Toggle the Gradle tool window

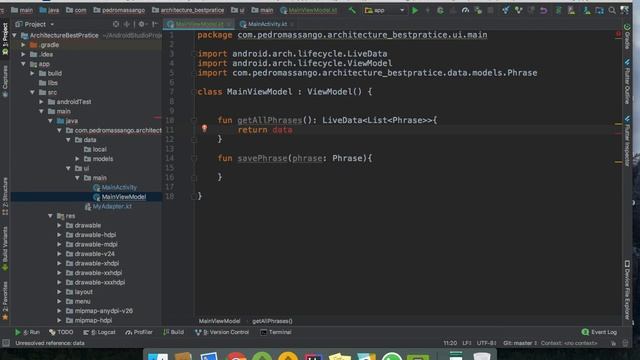(x=627, y=37)
